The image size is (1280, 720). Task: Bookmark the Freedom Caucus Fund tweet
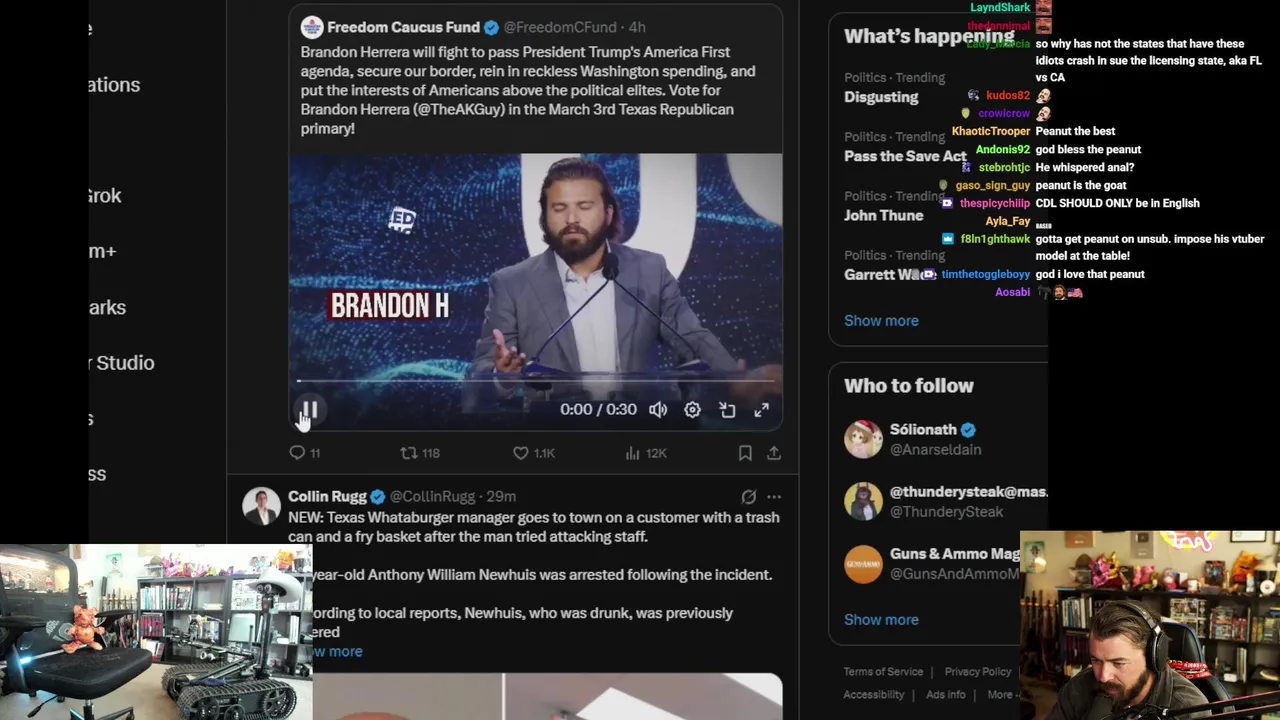745,453
